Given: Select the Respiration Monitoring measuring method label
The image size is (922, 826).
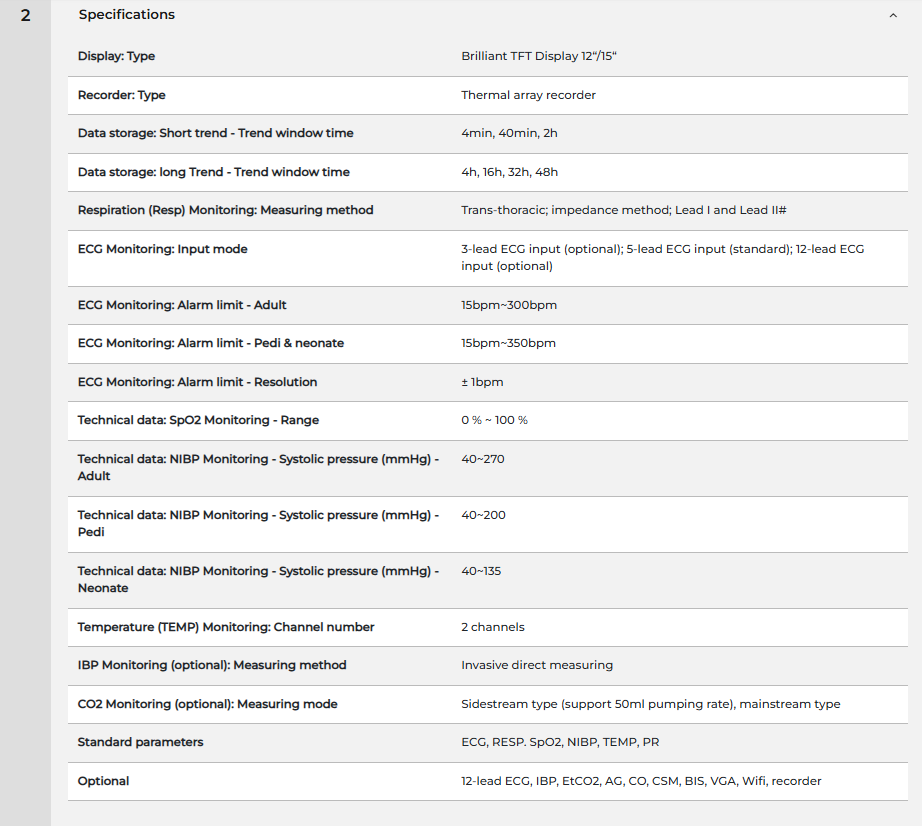Looking at the screenshot, I should (225, 210).
